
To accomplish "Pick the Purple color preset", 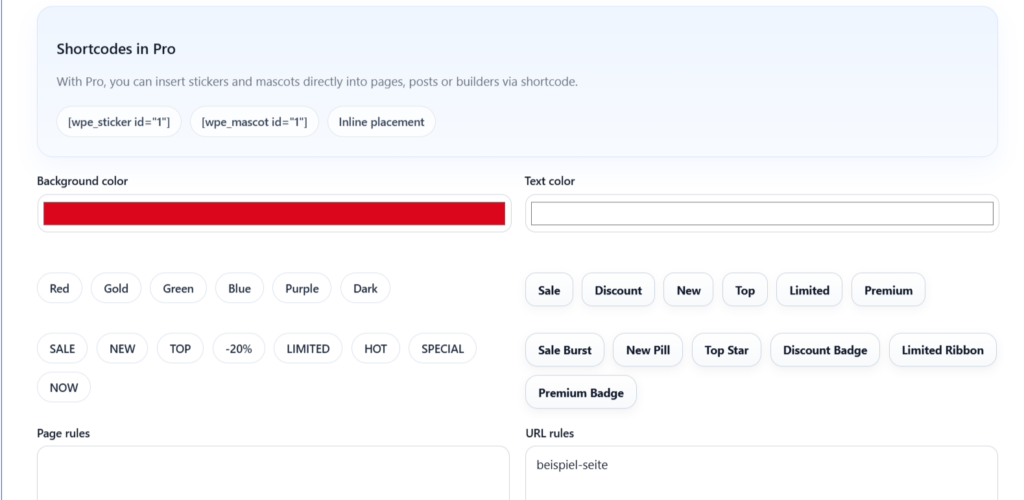I will 302,289.
